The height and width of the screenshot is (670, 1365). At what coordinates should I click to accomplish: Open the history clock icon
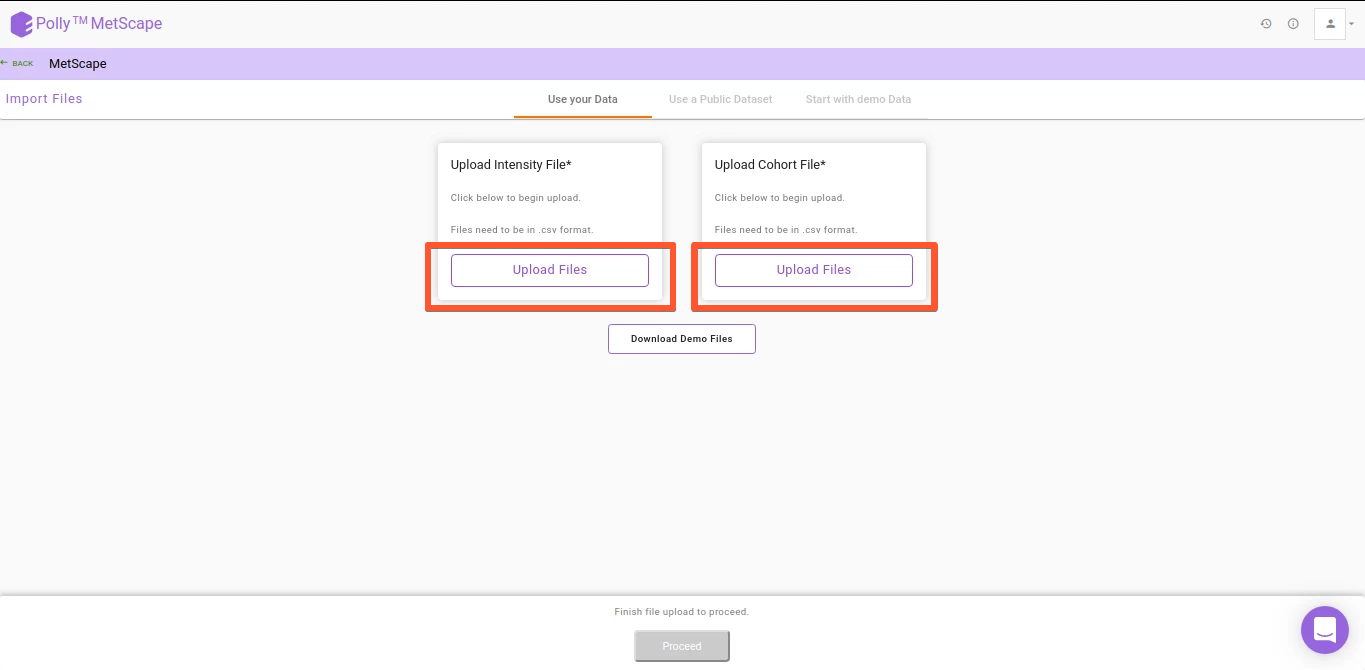1266,24
